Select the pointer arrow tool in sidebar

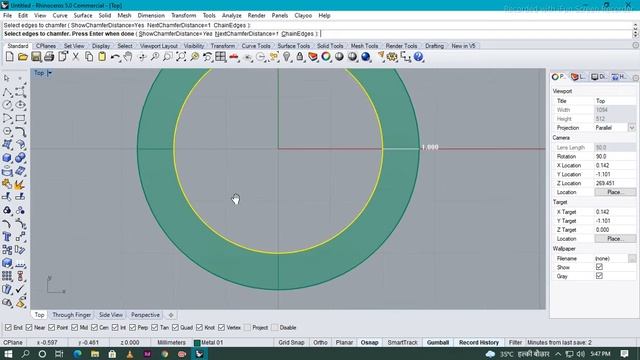[7, 78]
